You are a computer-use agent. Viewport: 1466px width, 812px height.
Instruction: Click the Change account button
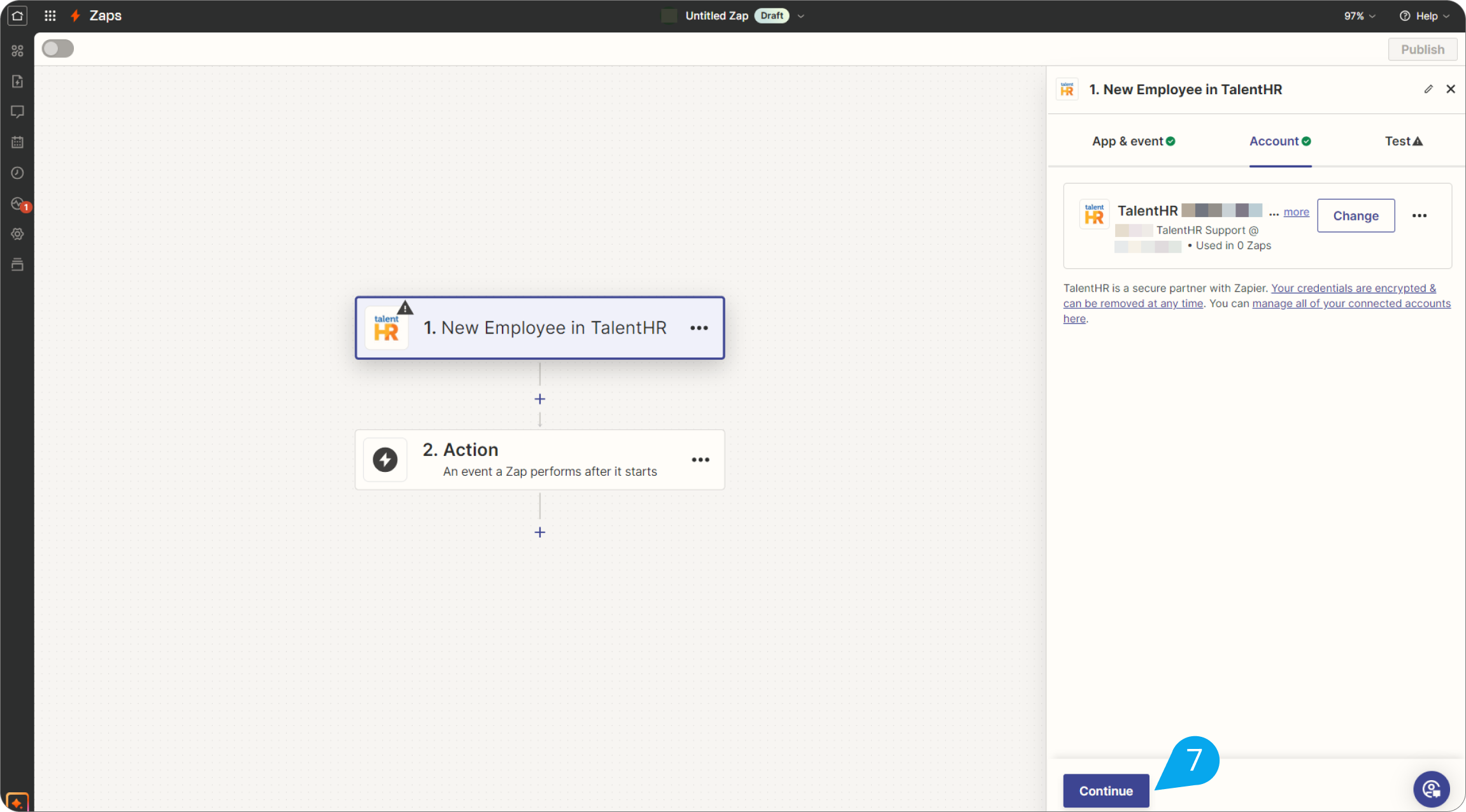pyautogui.click(x=1356, y=216)
